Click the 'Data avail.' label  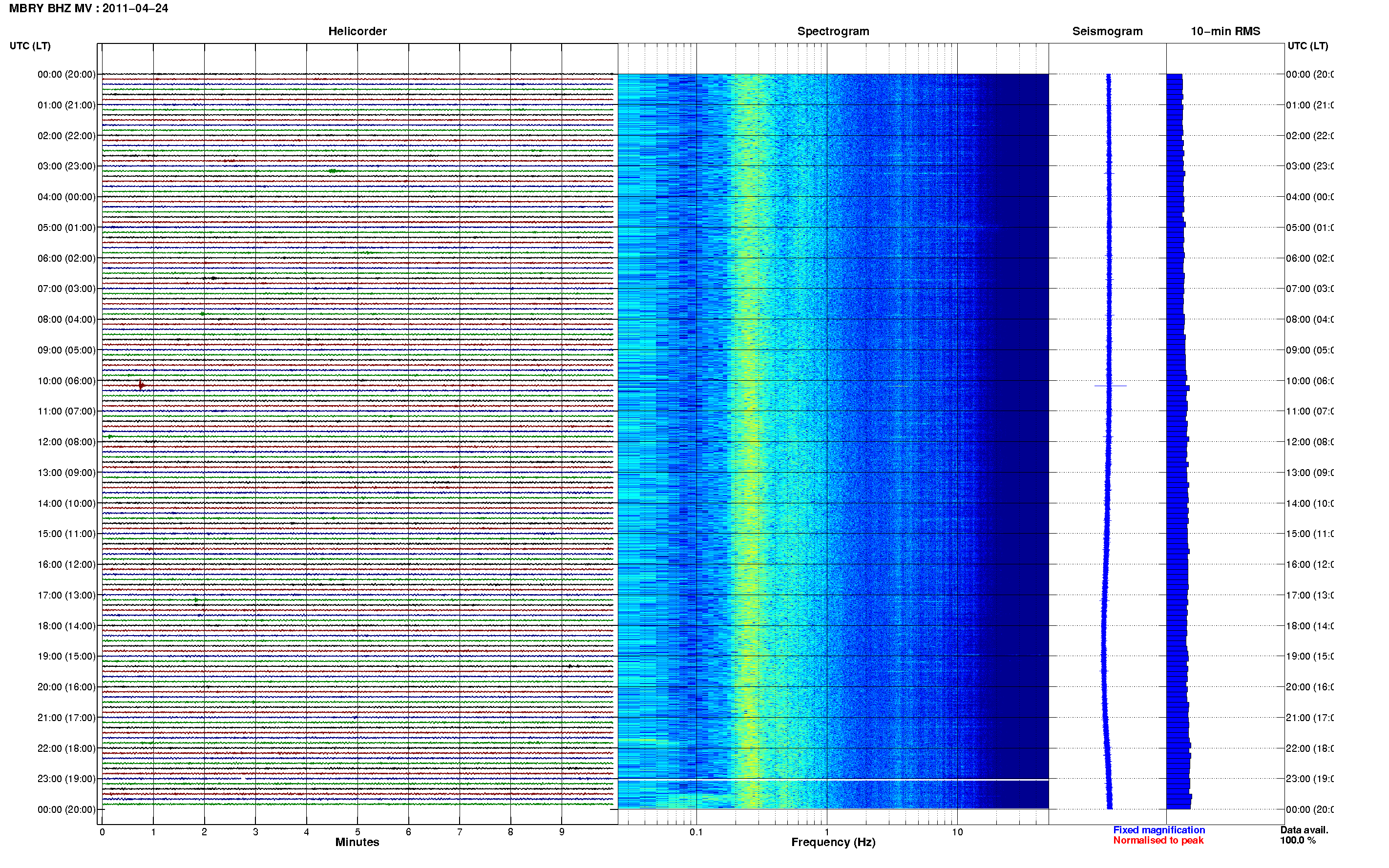point(1304,831)
